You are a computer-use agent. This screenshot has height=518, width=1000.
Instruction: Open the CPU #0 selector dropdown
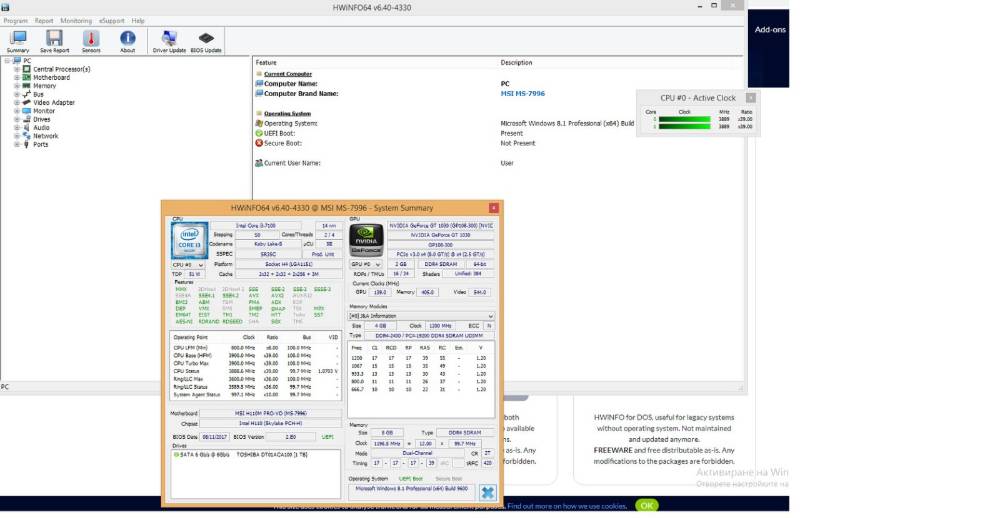[188, 265]
